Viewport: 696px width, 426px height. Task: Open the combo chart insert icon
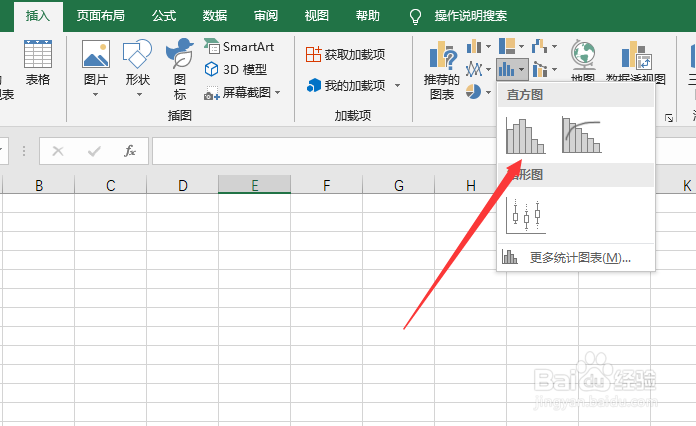(540, 69)
